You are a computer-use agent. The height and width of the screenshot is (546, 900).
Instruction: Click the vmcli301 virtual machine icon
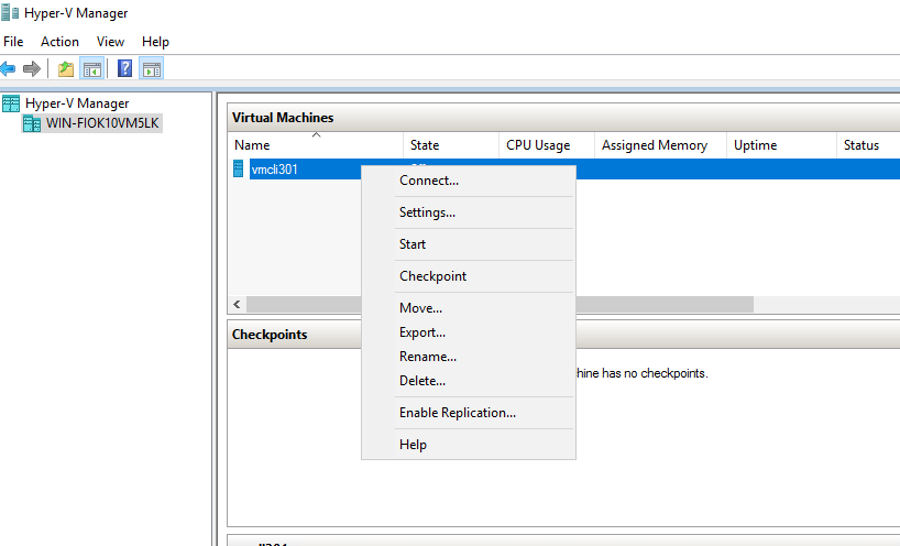(238, 169)
